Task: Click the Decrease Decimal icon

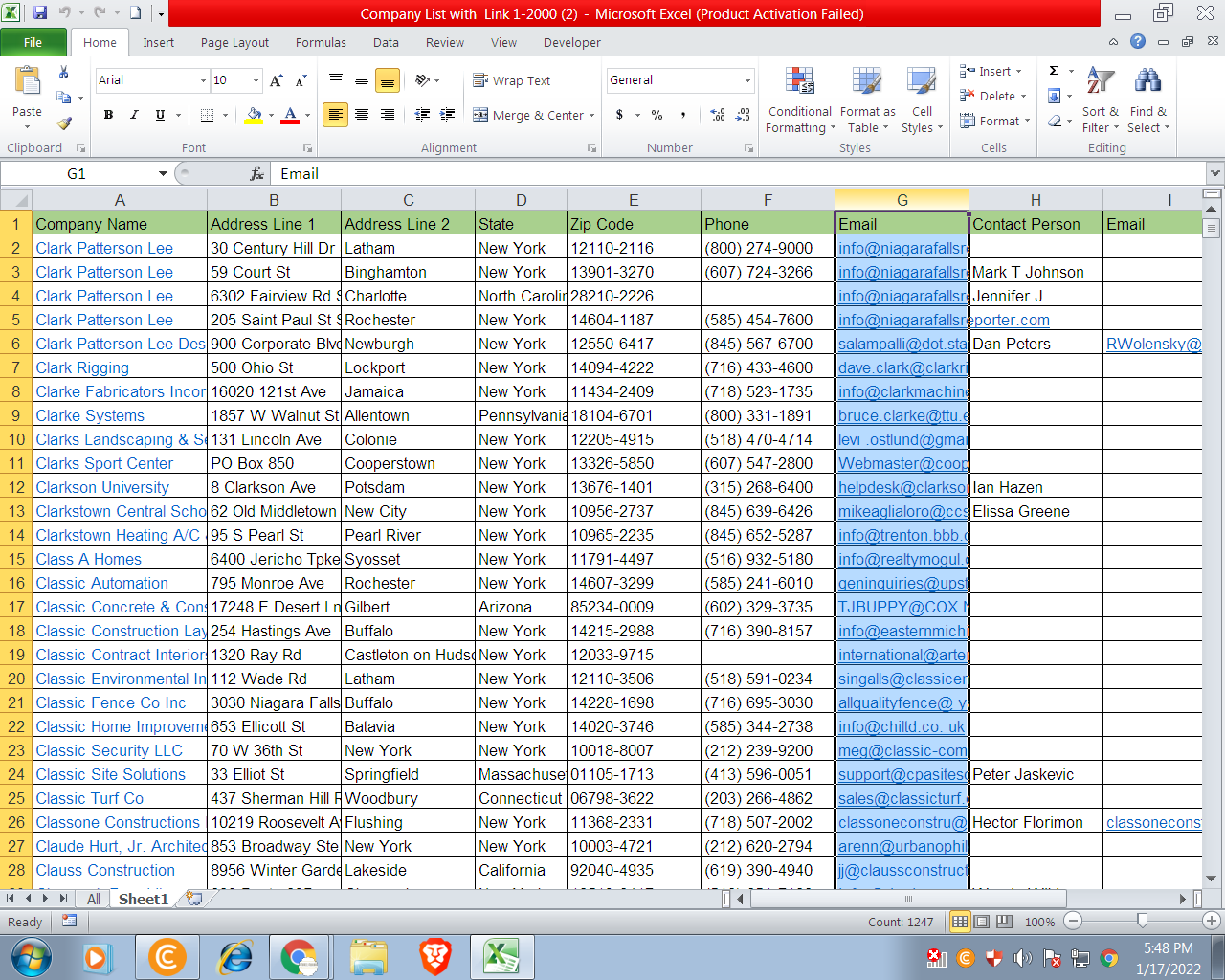Action: click(743, 115)
